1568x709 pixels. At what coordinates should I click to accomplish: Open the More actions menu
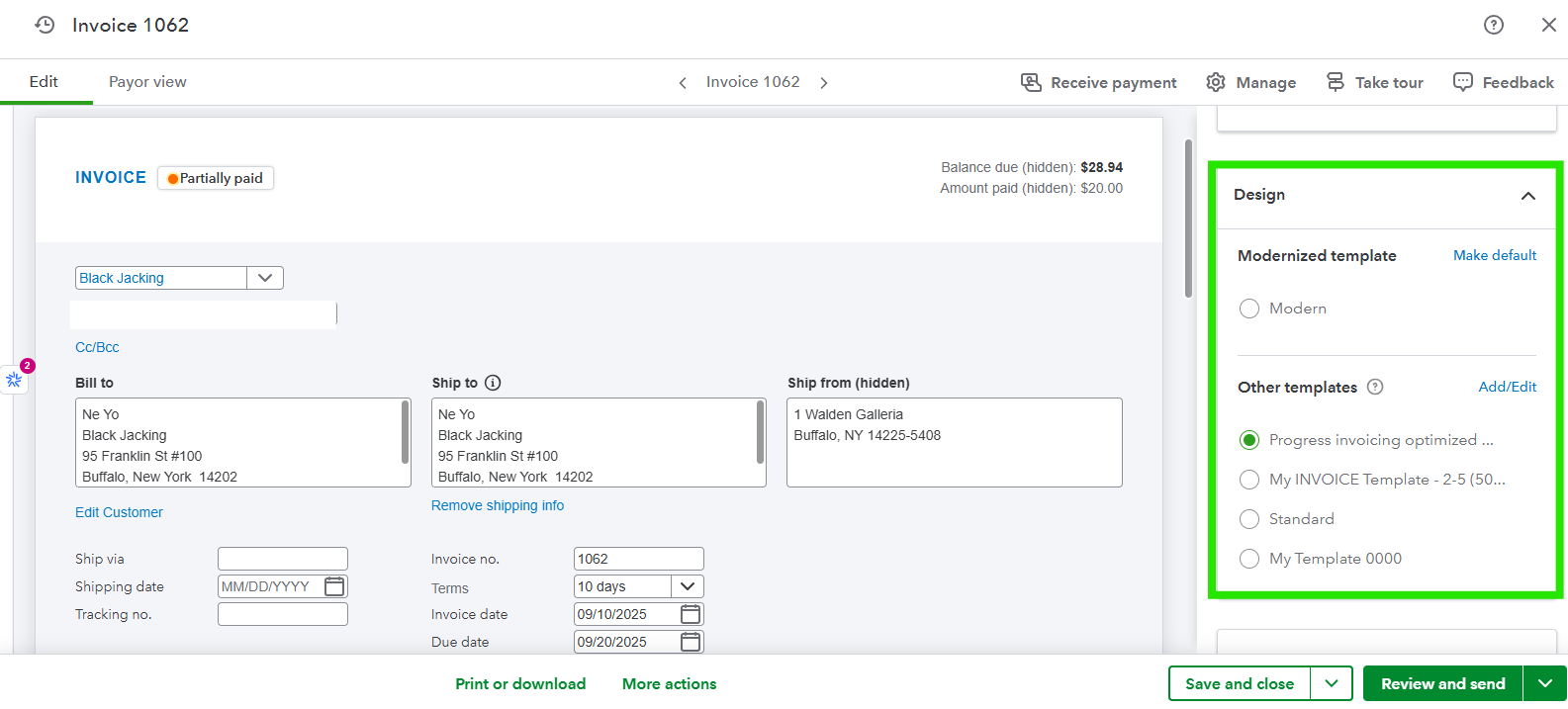click(x=669, y=683)
